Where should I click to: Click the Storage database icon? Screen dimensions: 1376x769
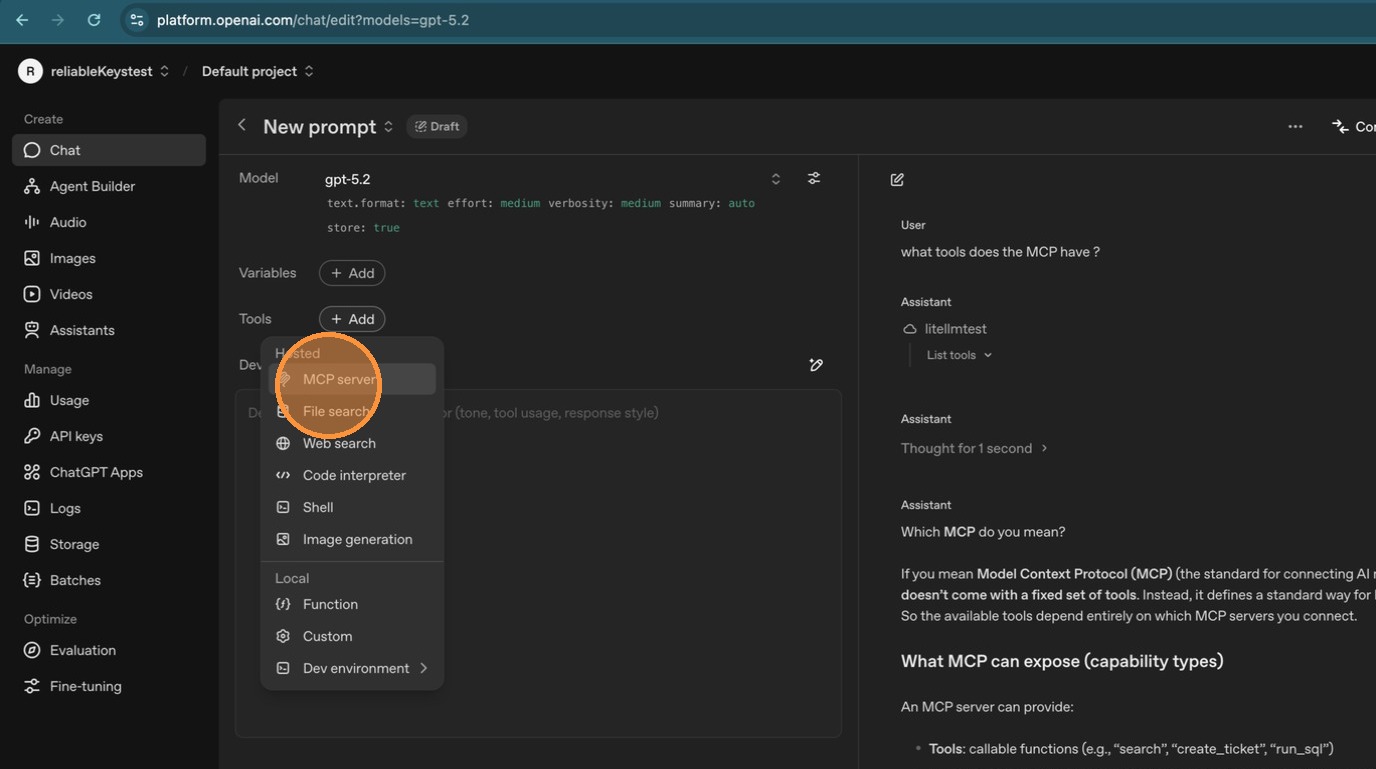point(32,544)
